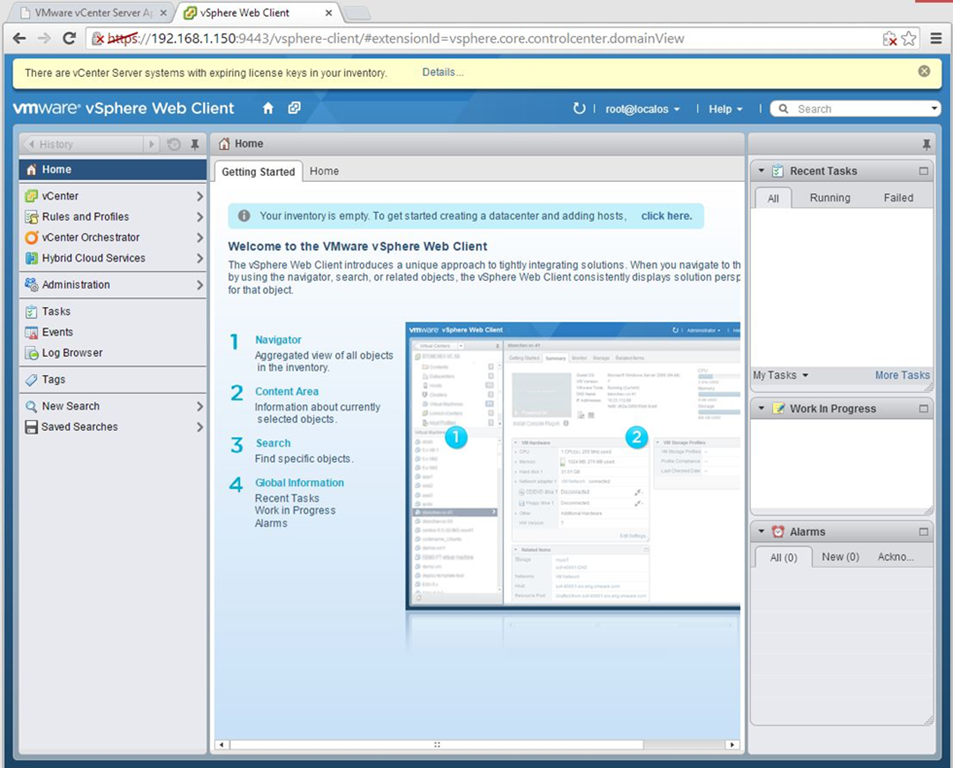Pin the right-side tasks panel

coord(926,145)
